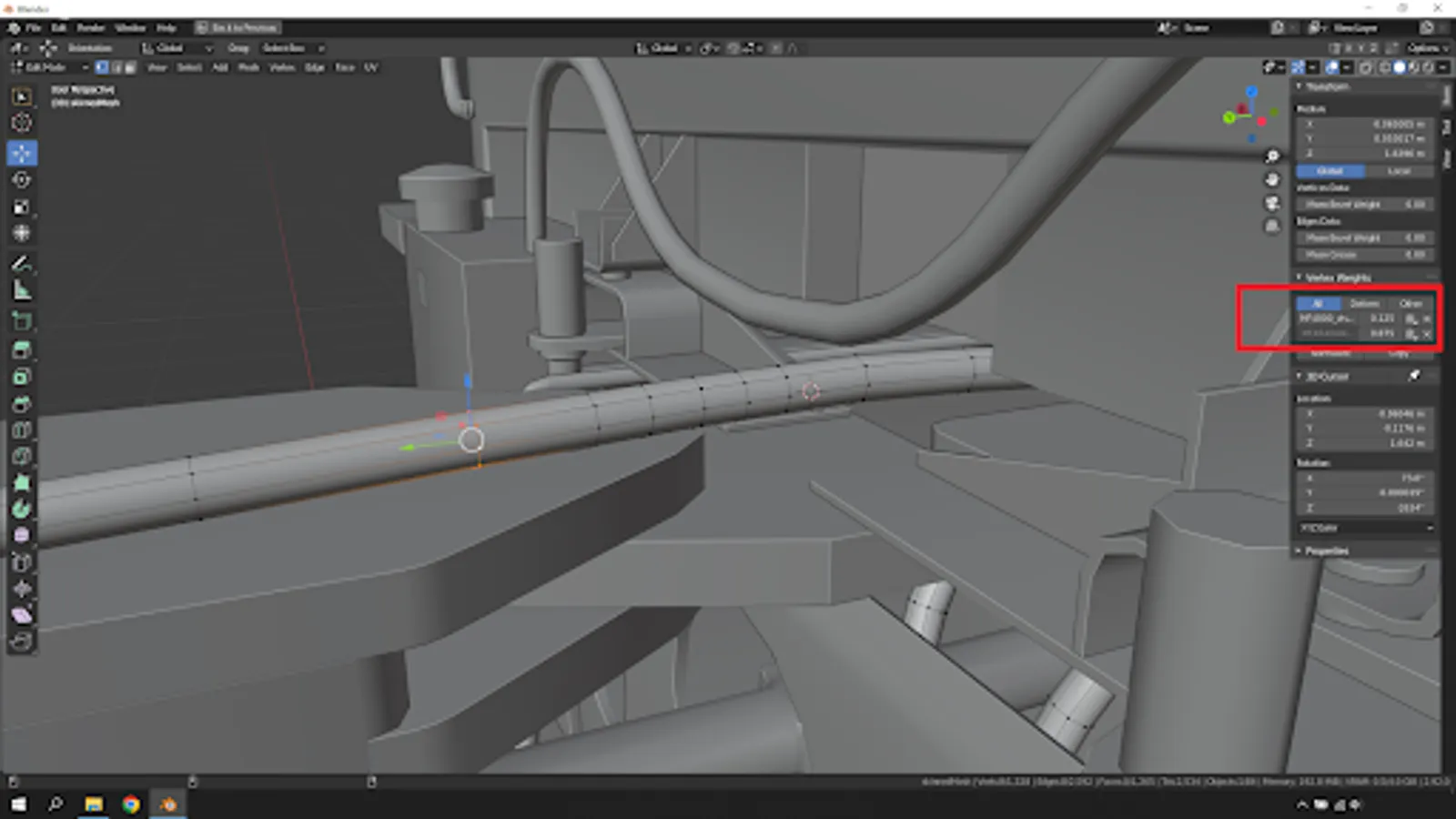Open the Global transform orientation dropdown
Screen dimensions: 1456x819
664,48
